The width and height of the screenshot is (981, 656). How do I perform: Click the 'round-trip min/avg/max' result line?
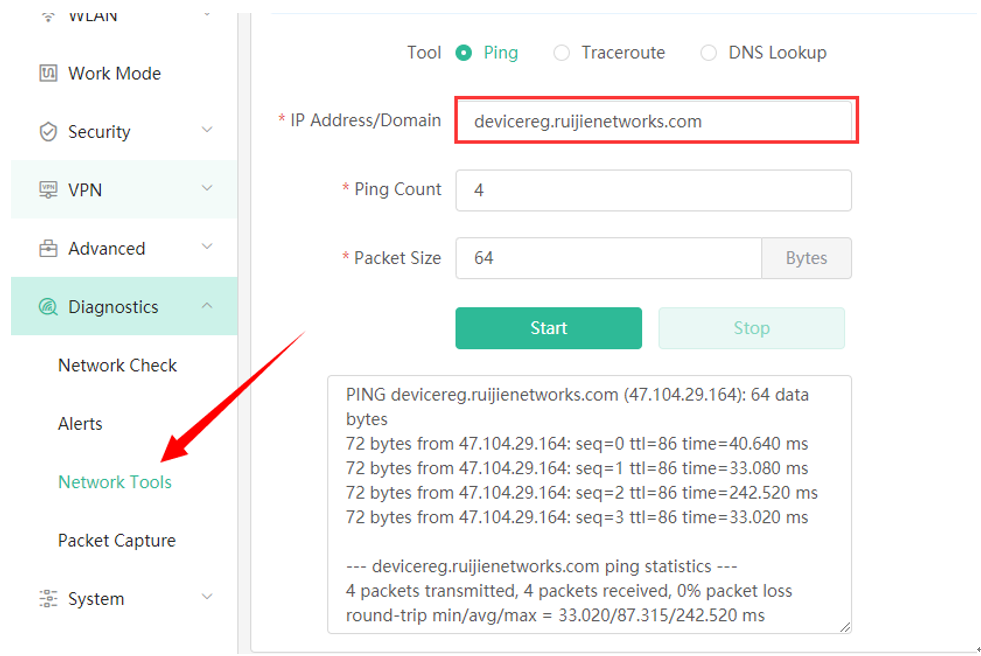(555, 616)
